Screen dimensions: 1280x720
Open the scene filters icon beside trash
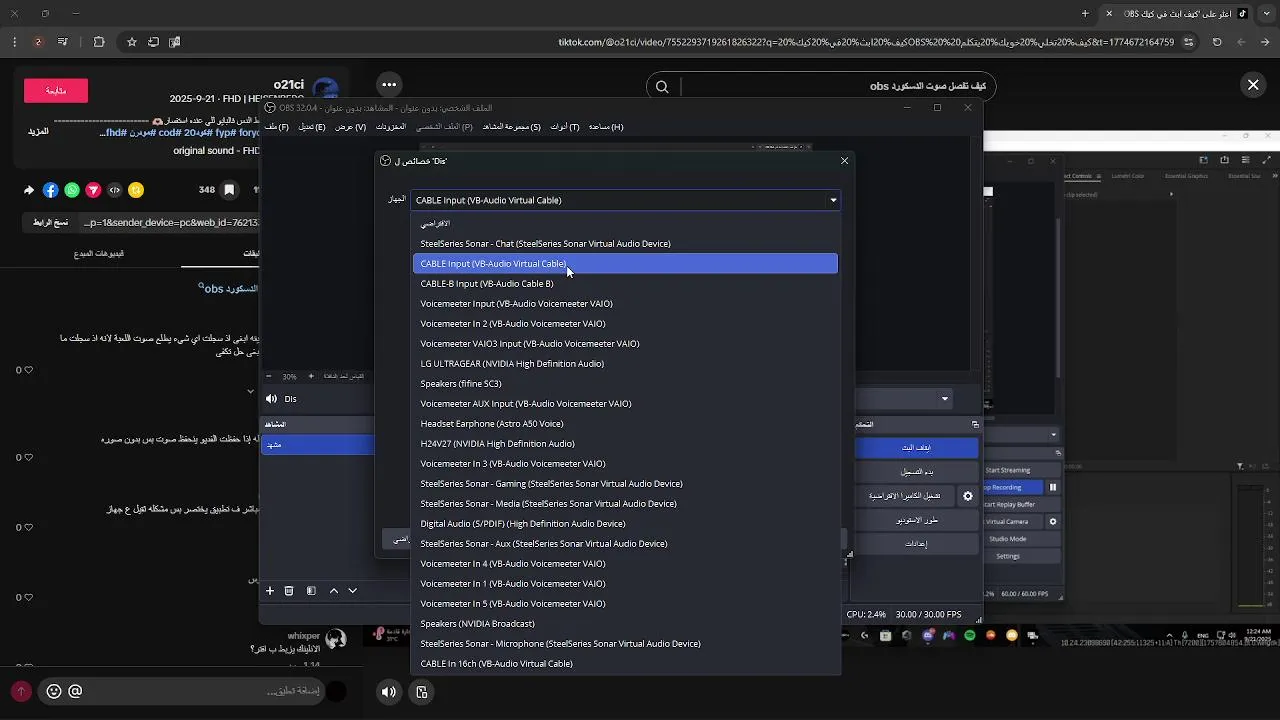point(311,591)
